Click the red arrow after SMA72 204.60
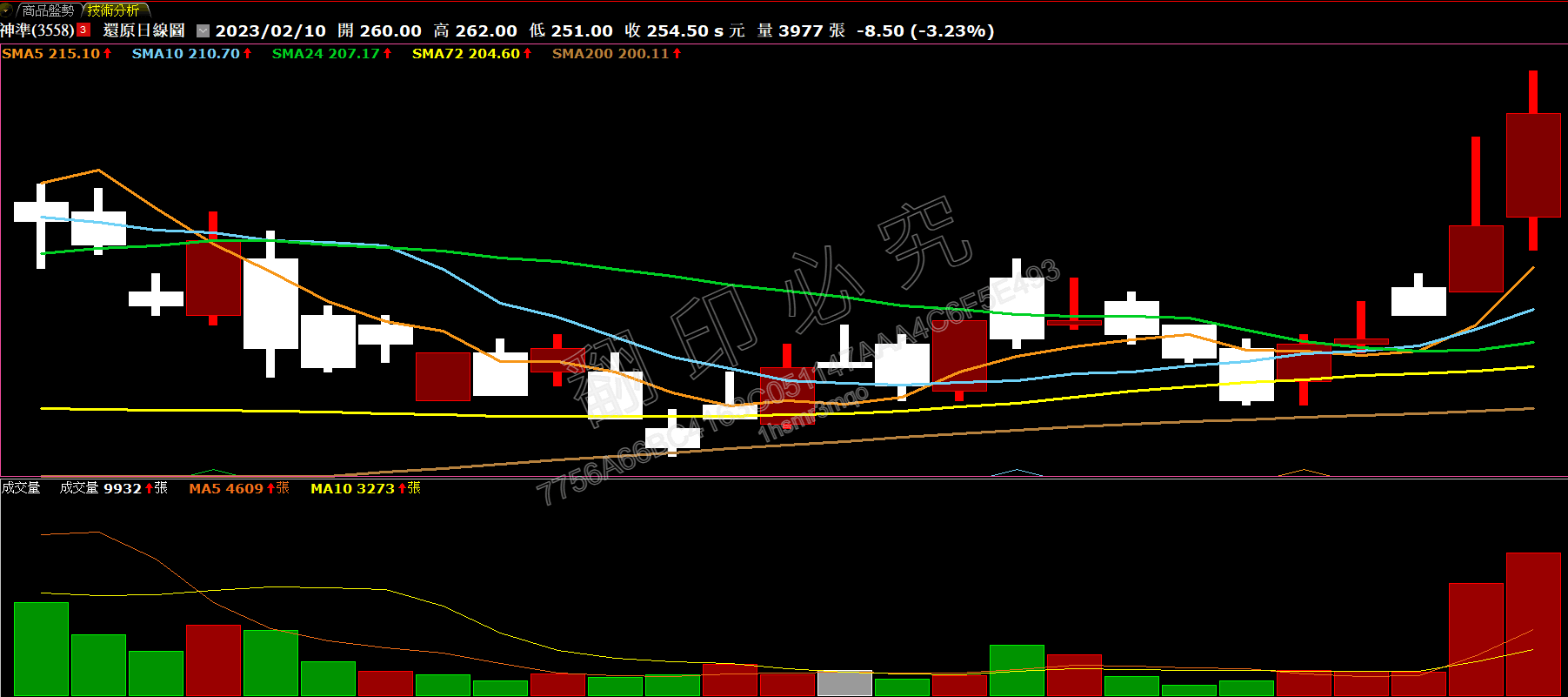This screenshot has height=697, width=1568. (x=528, y=54)
